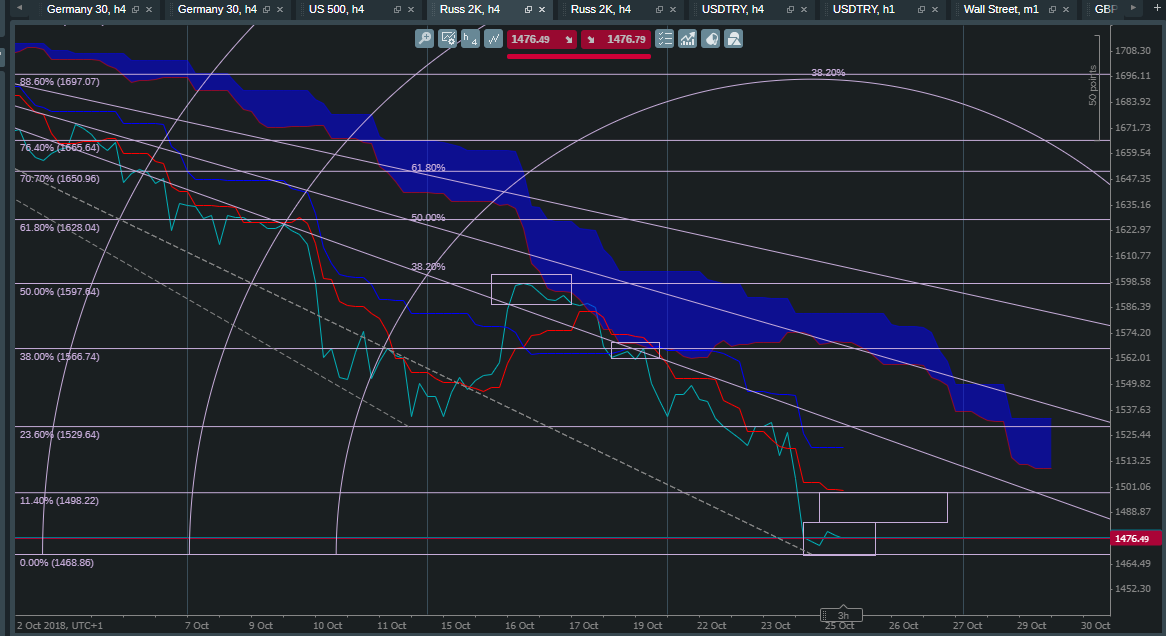Select the 23.60% (1529.64) Fibonacci label
The height and width of the screenshot is (636, 1166).
pos(59,434)
